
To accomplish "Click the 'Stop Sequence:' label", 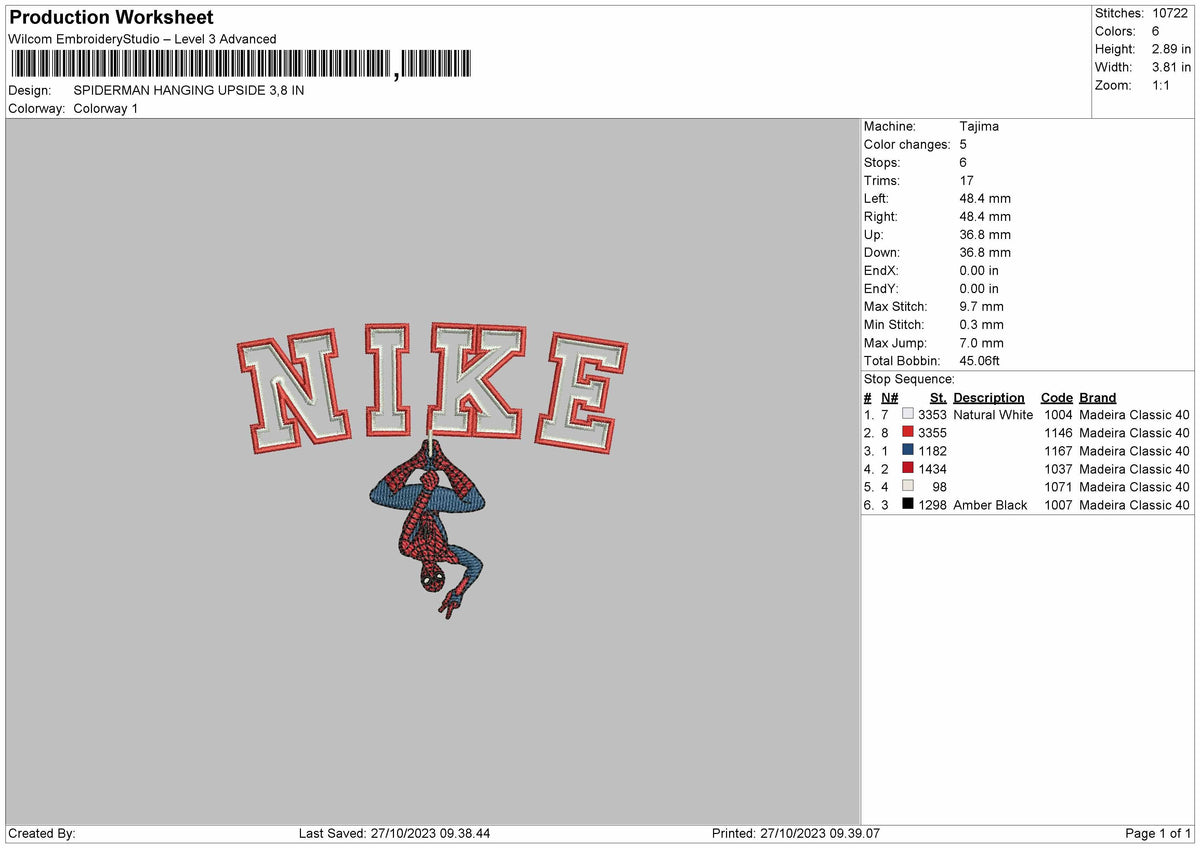I will coord(909,379).
